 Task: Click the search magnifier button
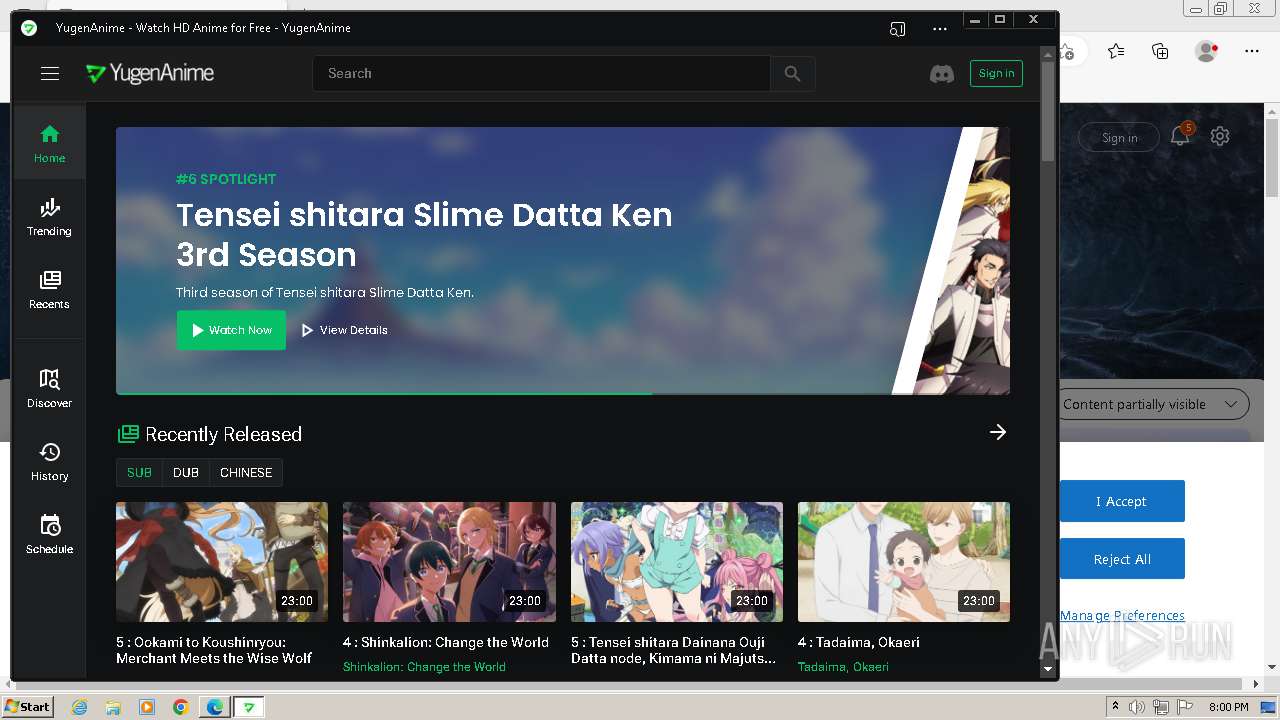pyautogui.click(x=793, y=73)
